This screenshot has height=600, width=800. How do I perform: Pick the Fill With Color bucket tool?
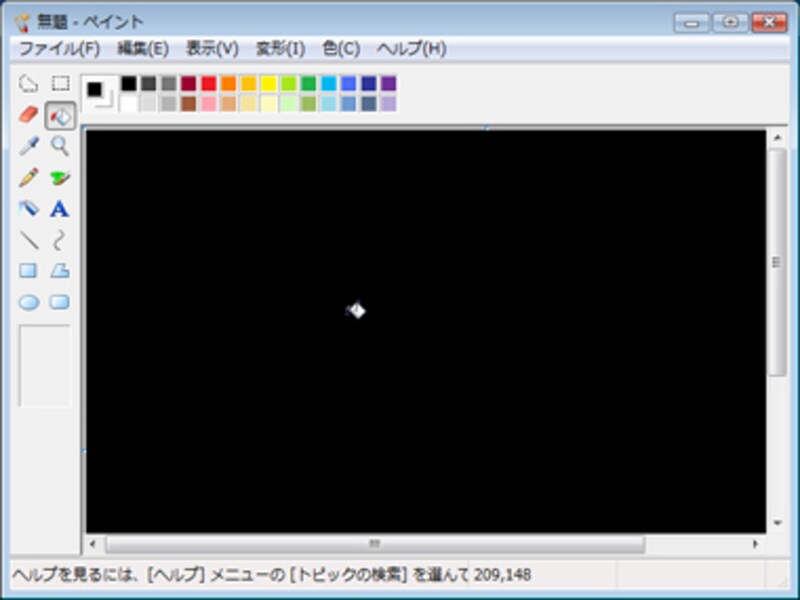tap(60, 115)
